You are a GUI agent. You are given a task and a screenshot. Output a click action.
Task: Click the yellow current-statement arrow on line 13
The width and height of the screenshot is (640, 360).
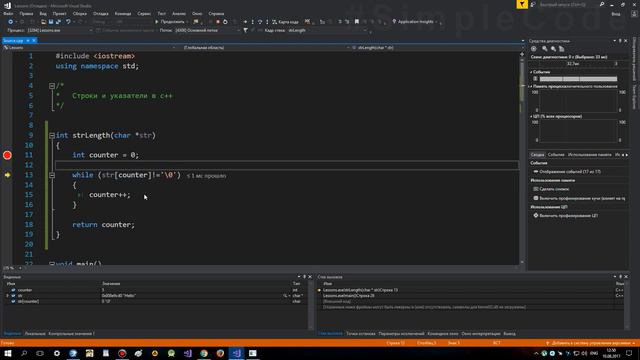(7, 175)
